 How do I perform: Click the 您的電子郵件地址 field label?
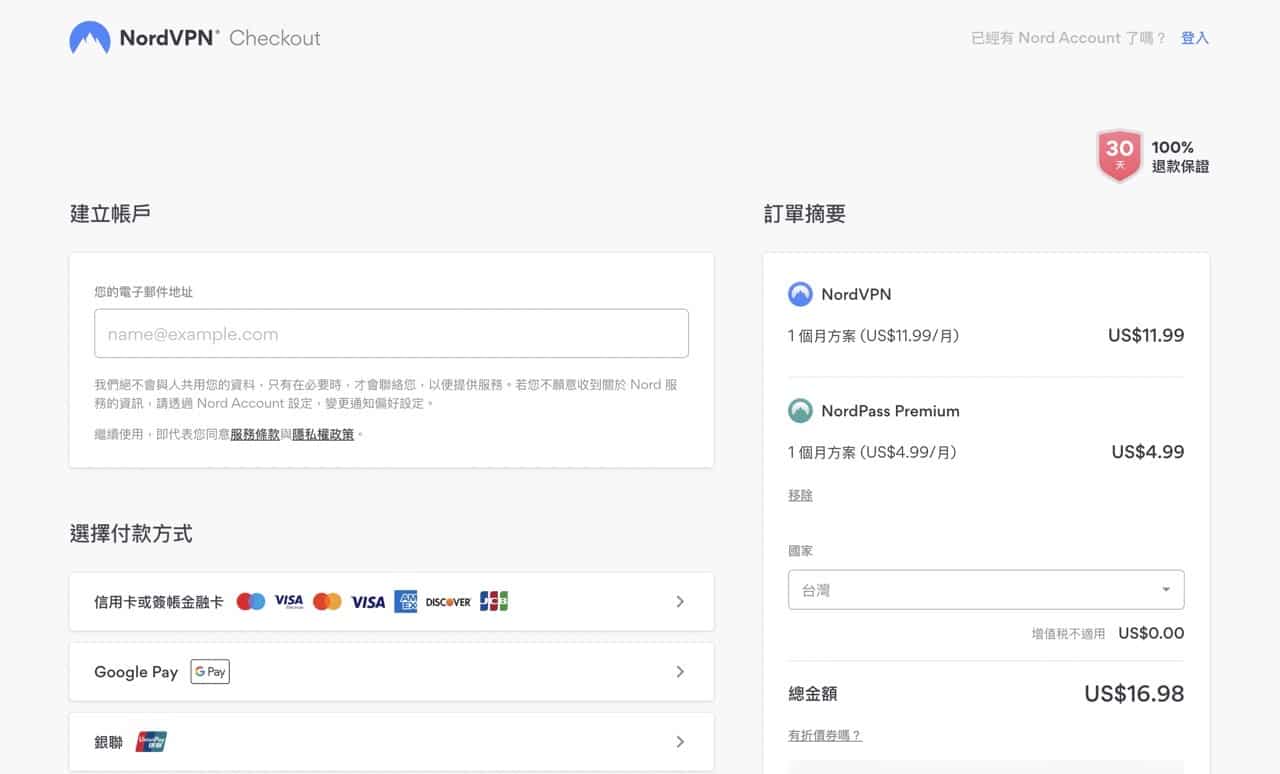pos(143,292)
